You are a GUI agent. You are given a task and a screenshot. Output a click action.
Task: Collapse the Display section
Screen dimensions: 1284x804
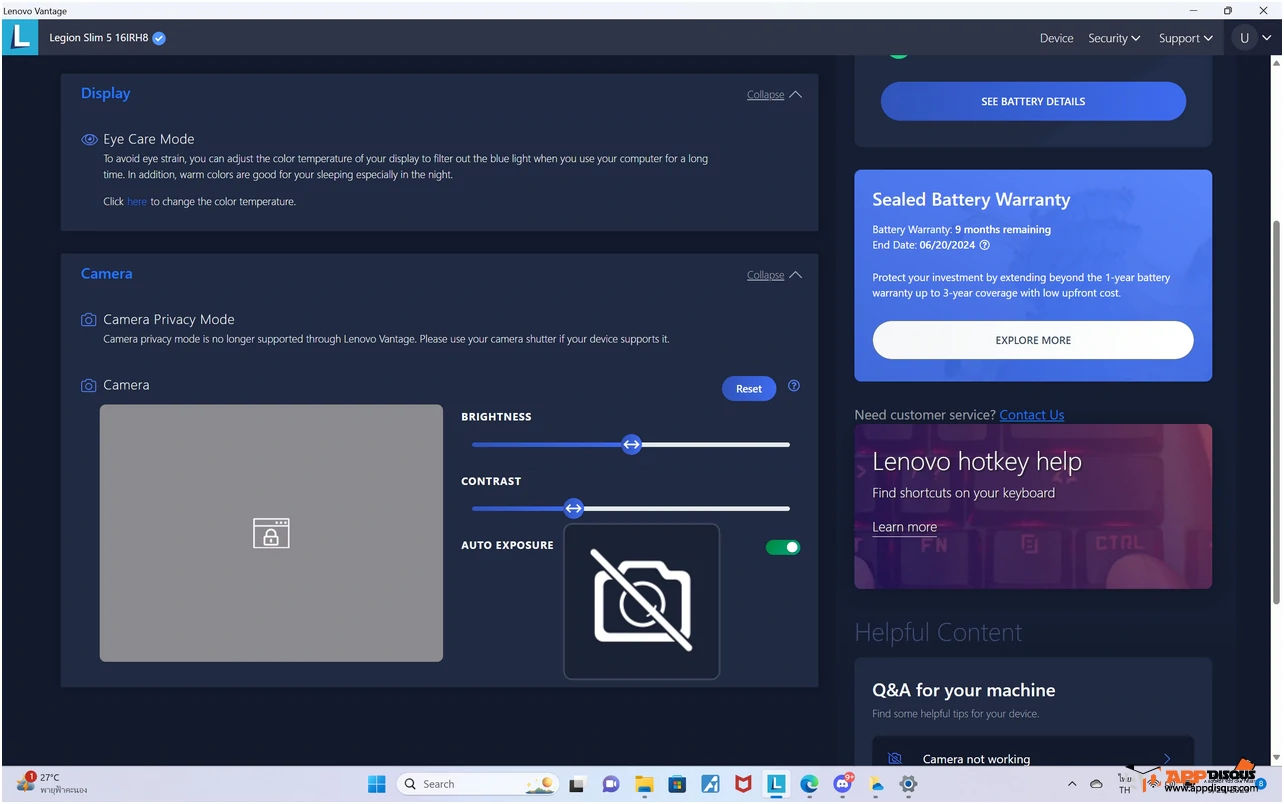tap(774, 94)
